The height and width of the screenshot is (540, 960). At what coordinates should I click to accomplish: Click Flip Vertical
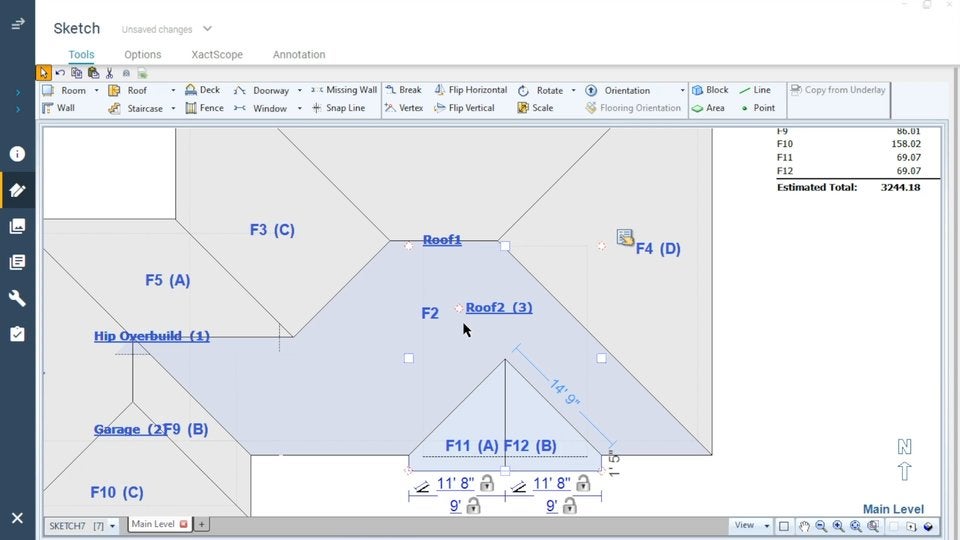(464, 108)
